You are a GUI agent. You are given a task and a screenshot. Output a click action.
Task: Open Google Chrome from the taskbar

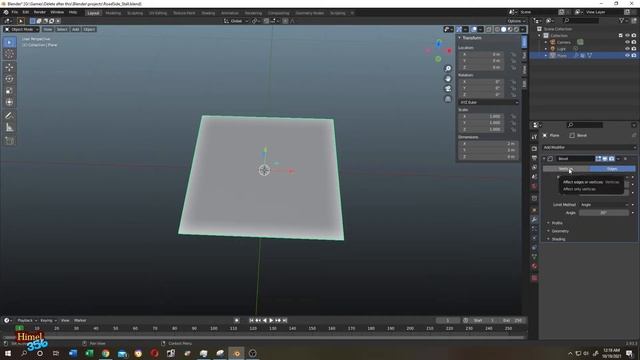(106, 353)
